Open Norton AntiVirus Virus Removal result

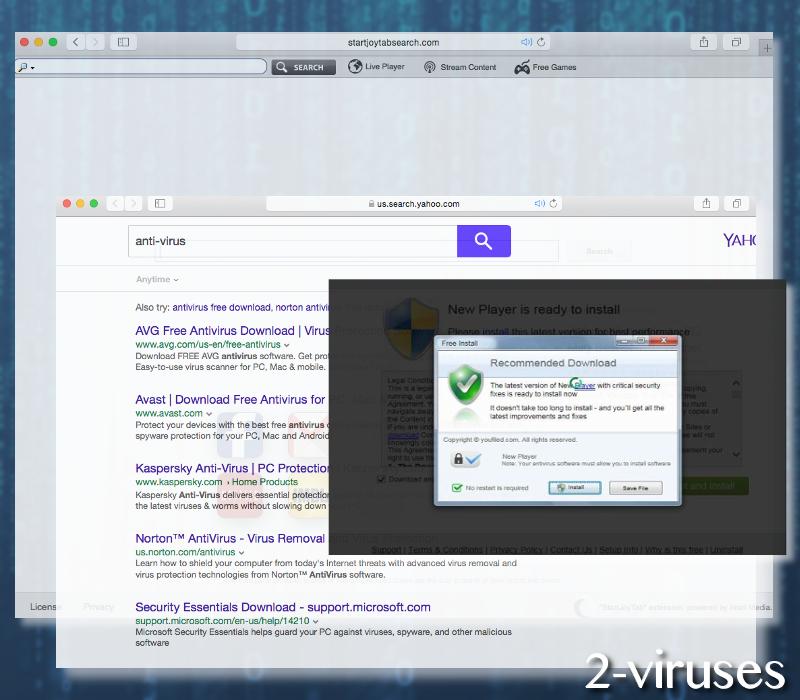(230, 538)
